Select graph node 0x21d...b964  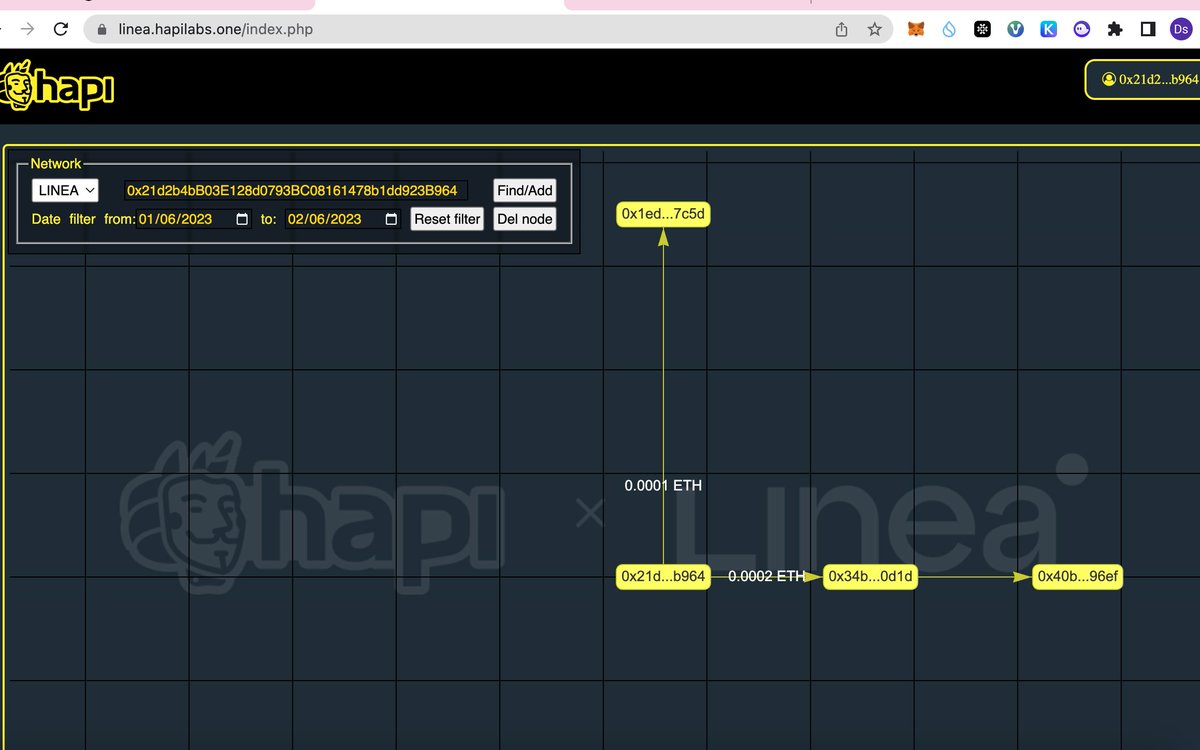coord(663,576)
